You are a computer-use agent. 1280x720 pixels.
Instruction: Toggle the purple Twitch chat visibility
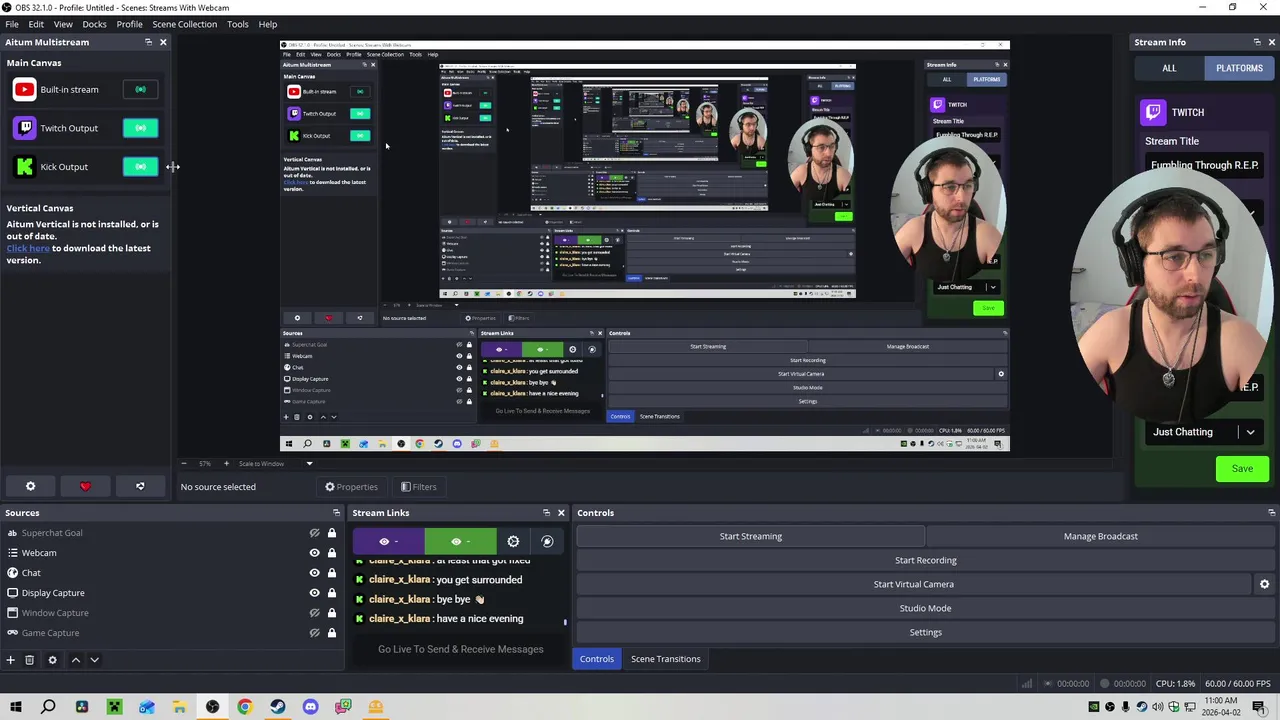point(388,541)
